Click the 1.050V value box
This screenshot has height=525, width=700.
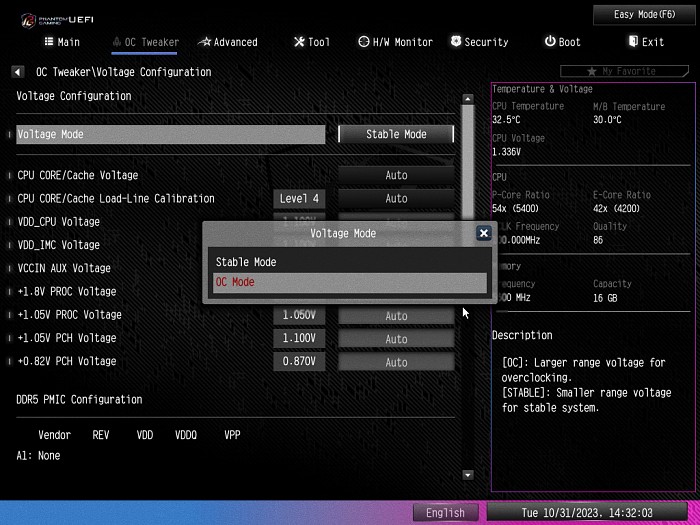[x=299, y=315]
